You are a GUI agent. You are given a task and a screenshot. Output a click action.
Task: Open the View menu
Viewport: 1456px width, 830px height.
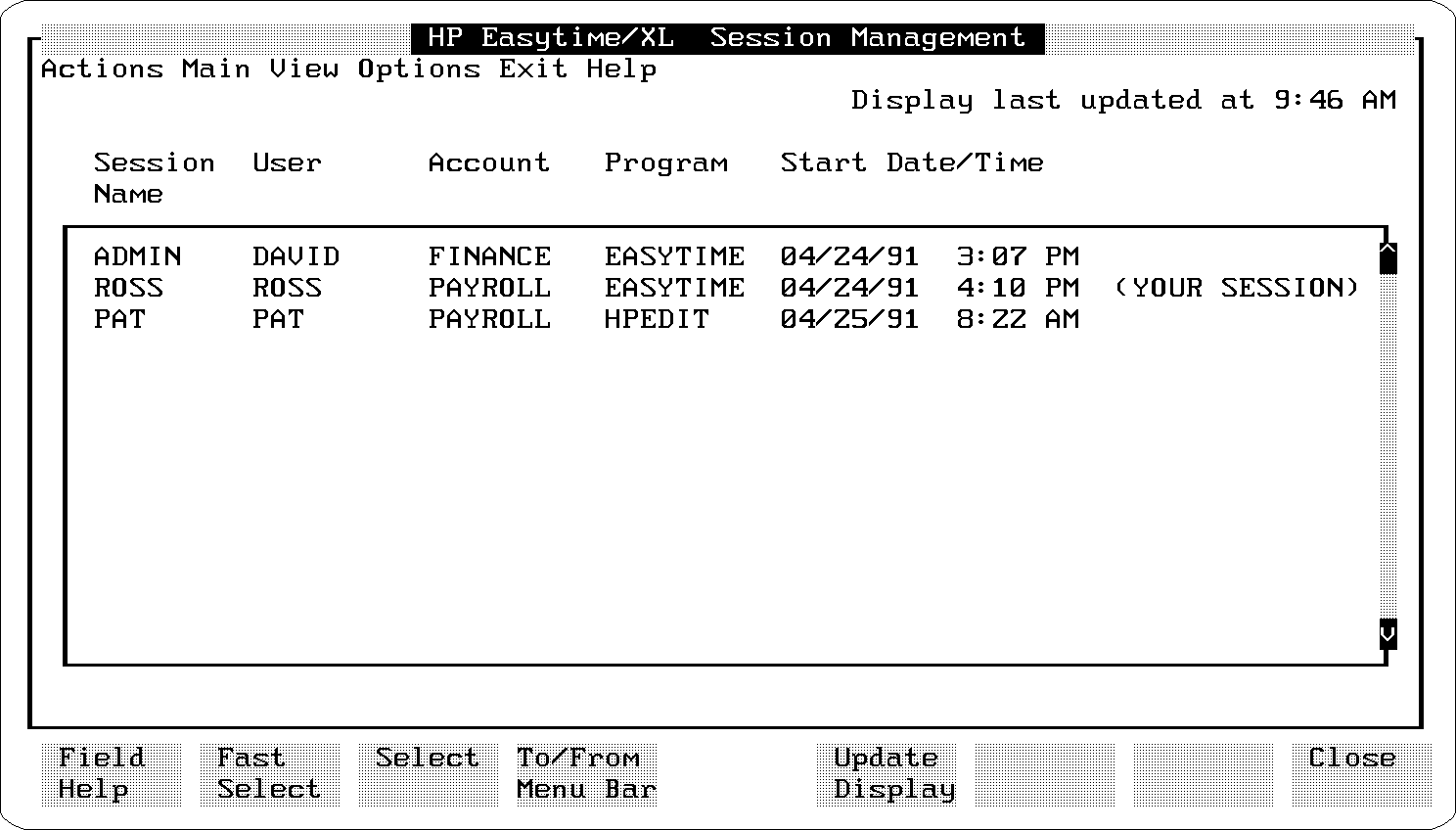tap(303, 69)
